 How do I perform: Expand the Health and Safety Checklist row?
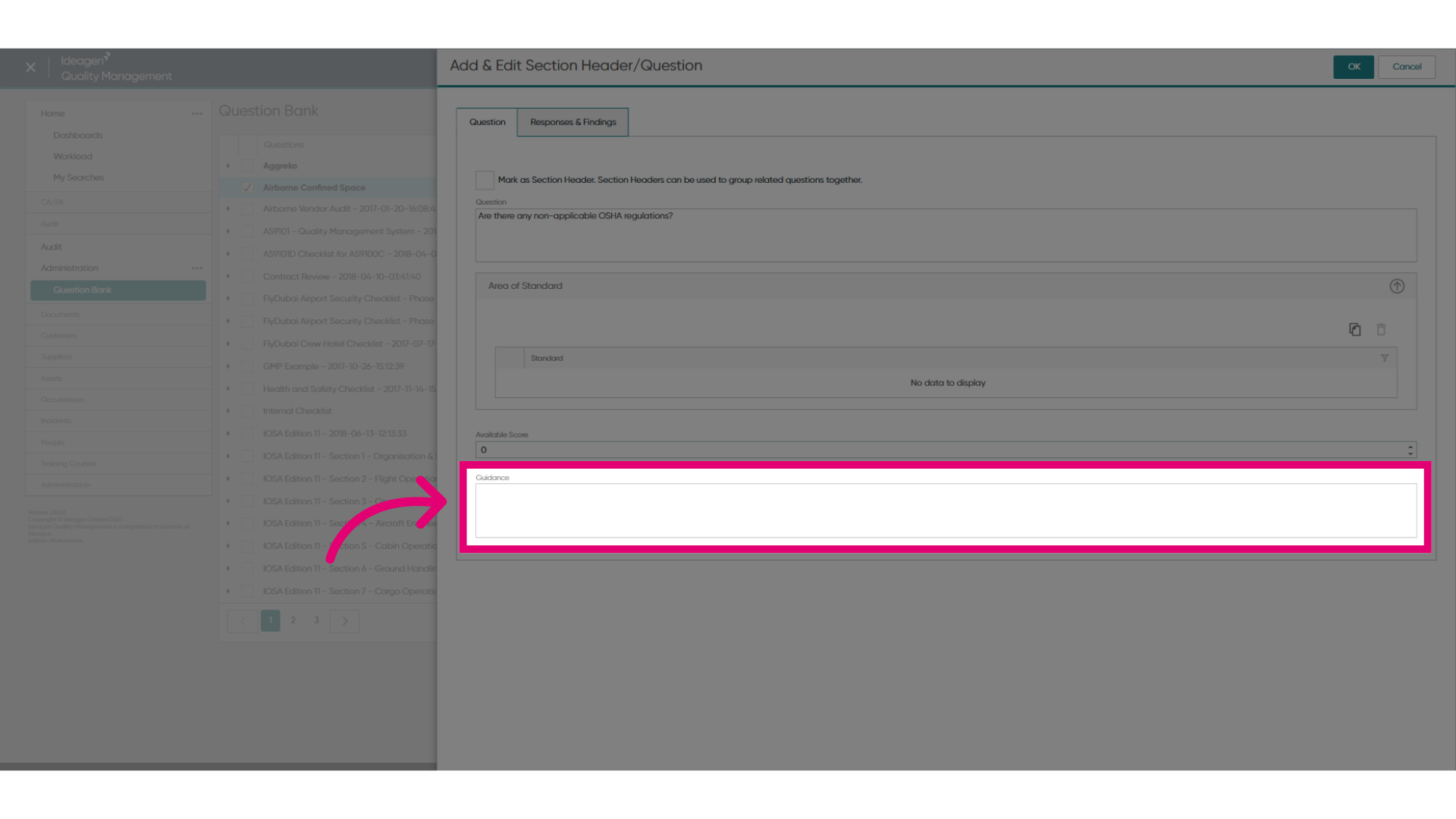[228, 389]
